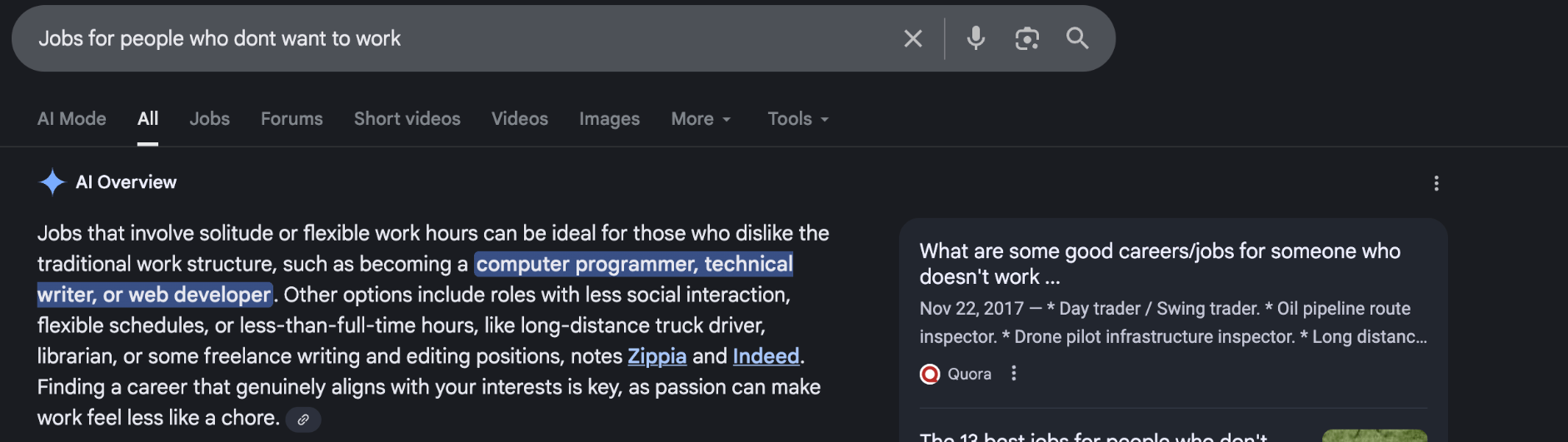This screenshot has height=442, width=1568.
Task: Clear the search query with the X icon
Action: 913,38
